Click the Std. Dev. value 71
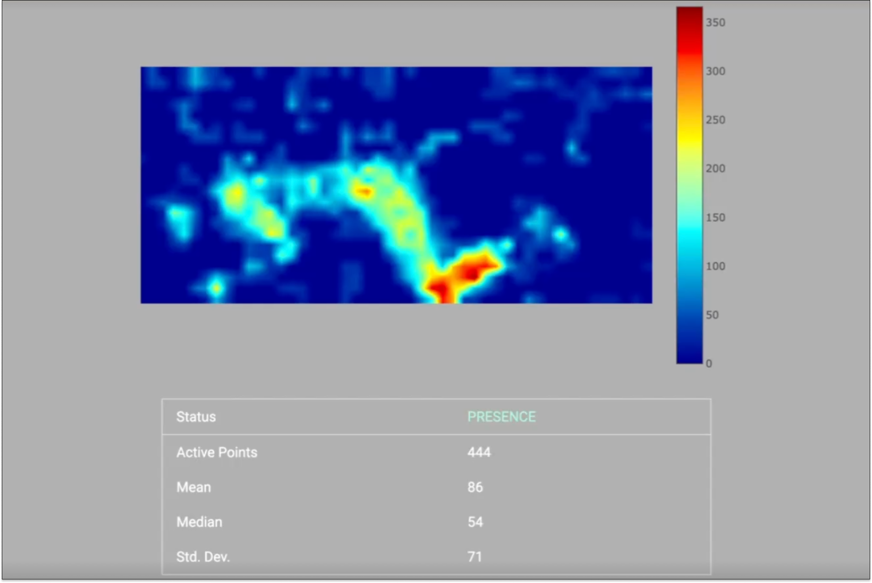Image resolution: width=872 pixels, height=583 pixels. [475, 557]
